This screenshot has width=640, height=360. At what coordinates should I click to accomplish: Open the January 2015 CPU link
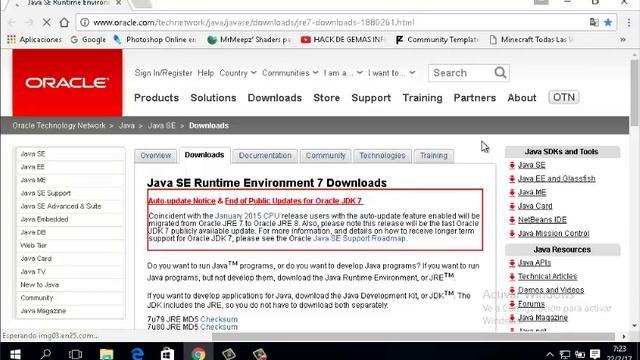pyautogui.click(x=247, y=216)
